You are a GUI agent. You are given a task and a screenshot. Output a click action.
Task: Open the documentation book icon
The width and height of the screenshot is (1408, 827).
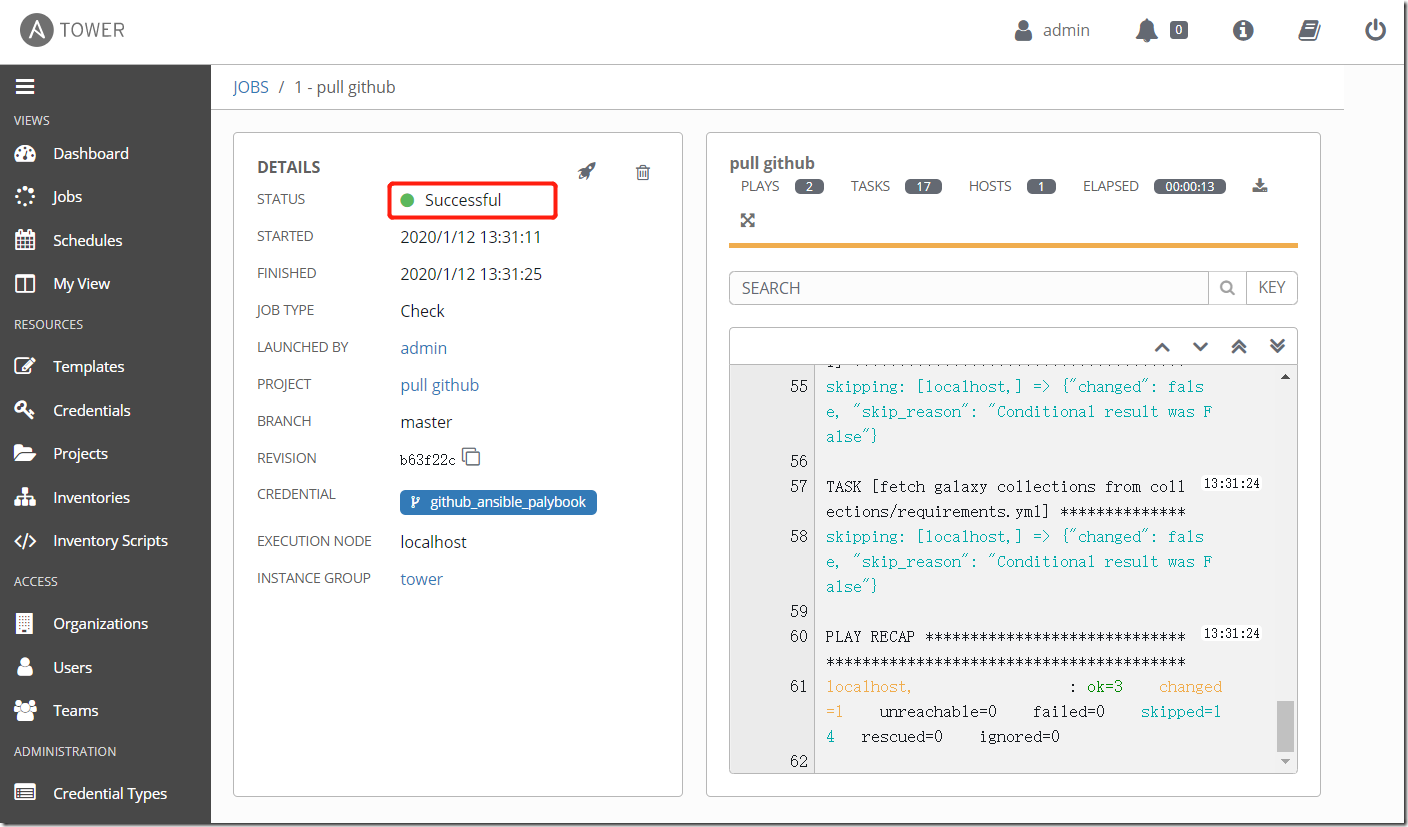(1309, 30)
